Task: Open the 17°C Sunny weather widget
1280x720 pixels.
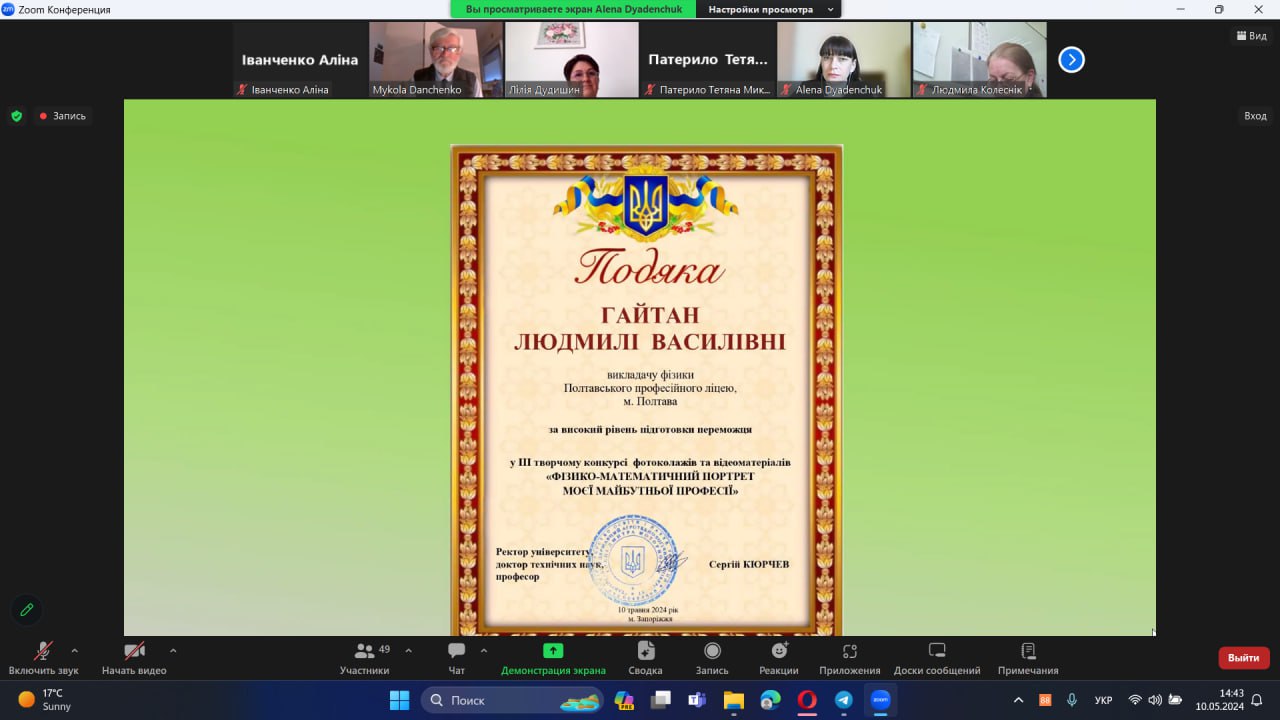Action: point(45,700)
